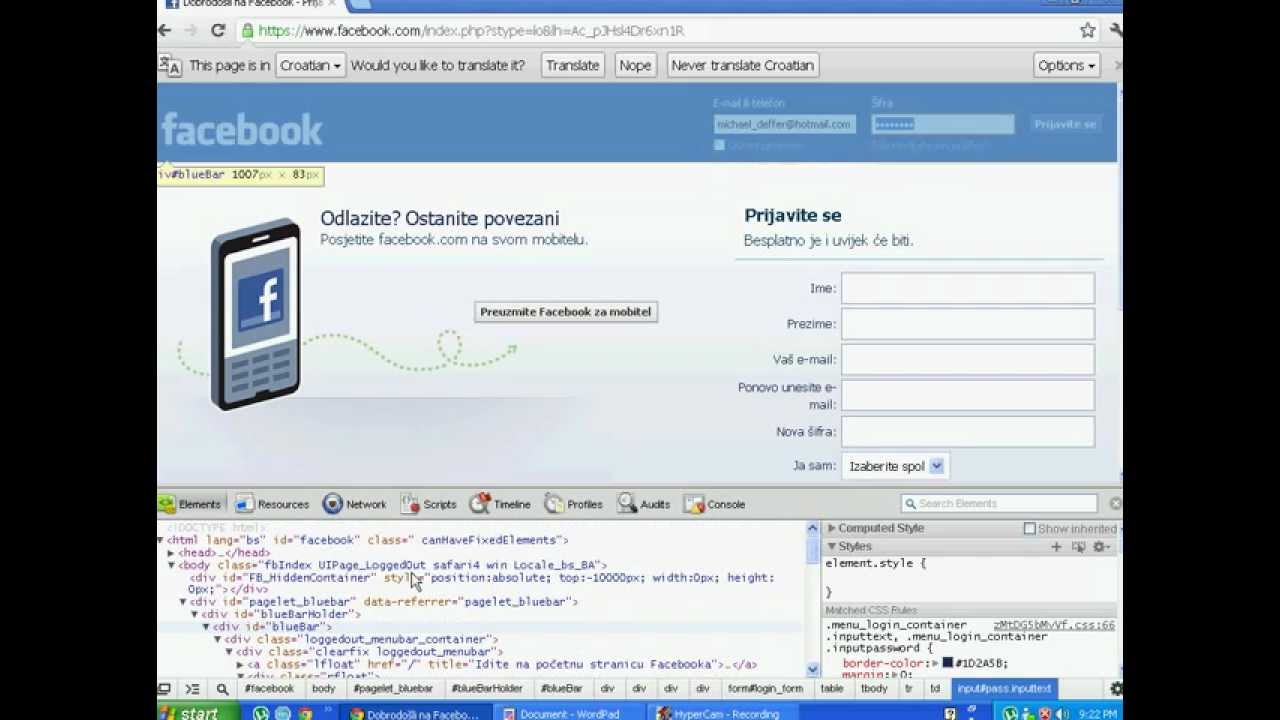Select body breadcrumb item
1280x720 pixels.
click(x=323, y=689)
